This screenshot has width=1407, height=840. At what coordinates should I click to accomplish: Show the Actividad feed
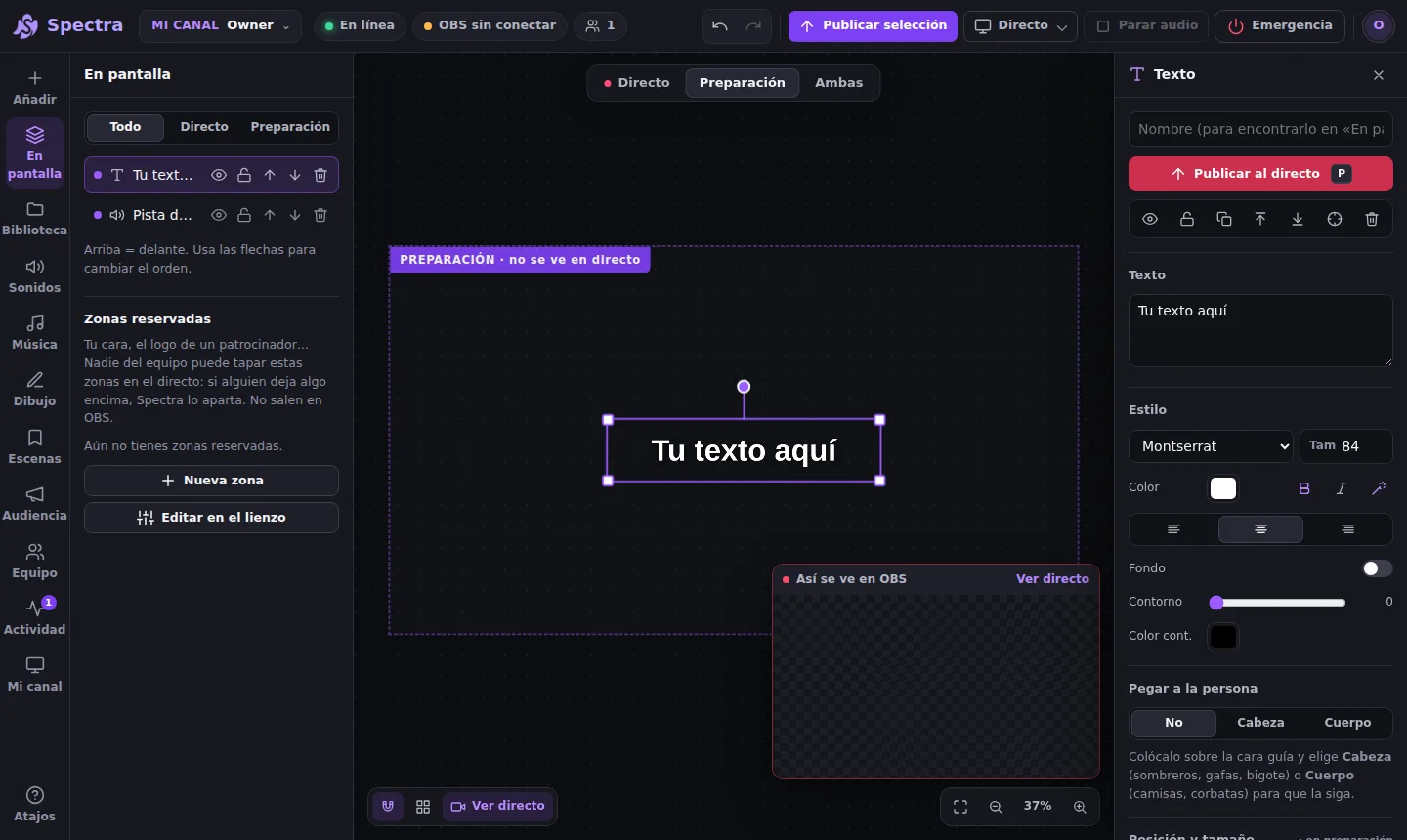pyautogui.click(x=34, y=618)
